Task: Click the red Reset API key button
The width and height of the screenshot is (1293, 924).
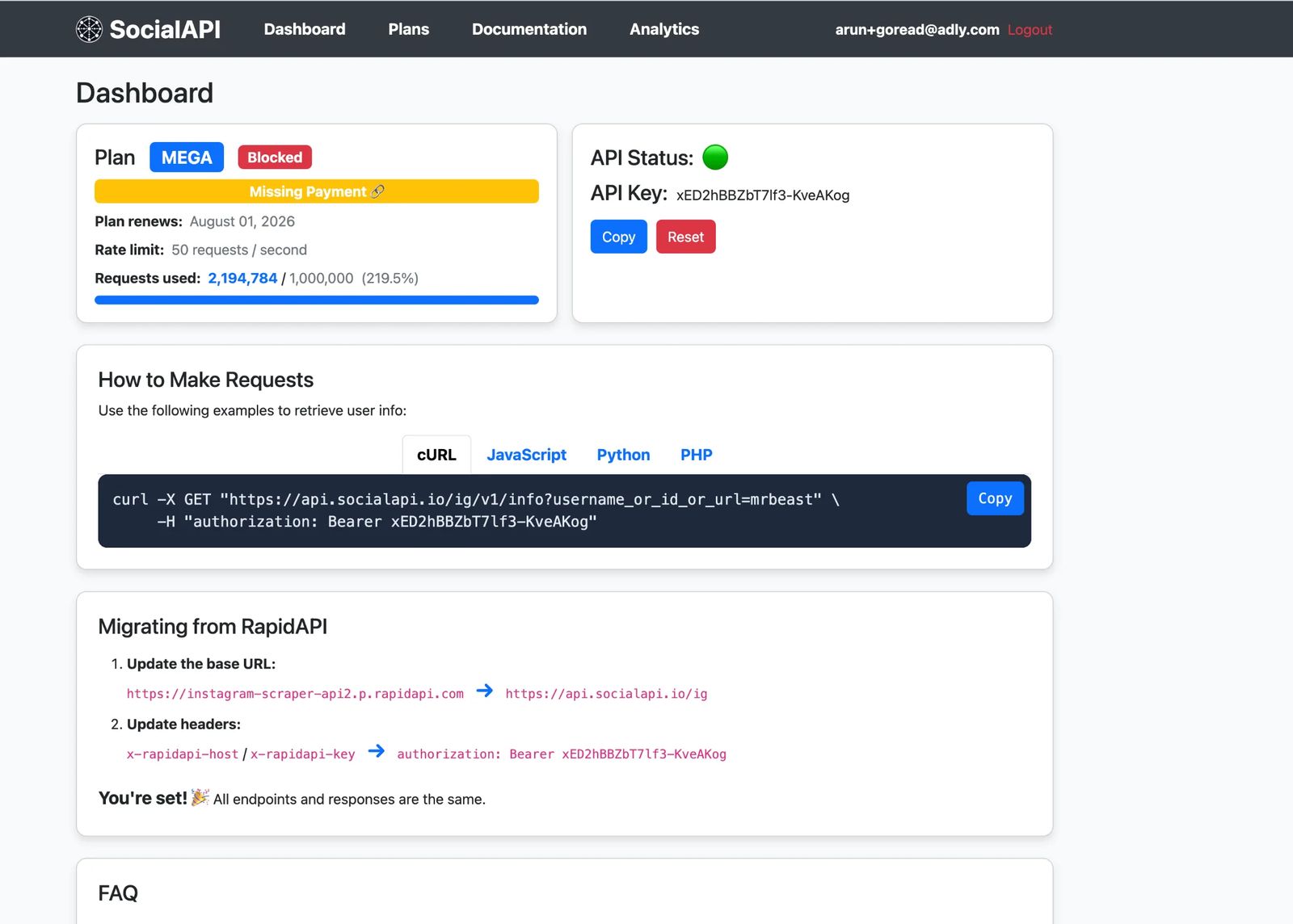Action: (685, 237)
